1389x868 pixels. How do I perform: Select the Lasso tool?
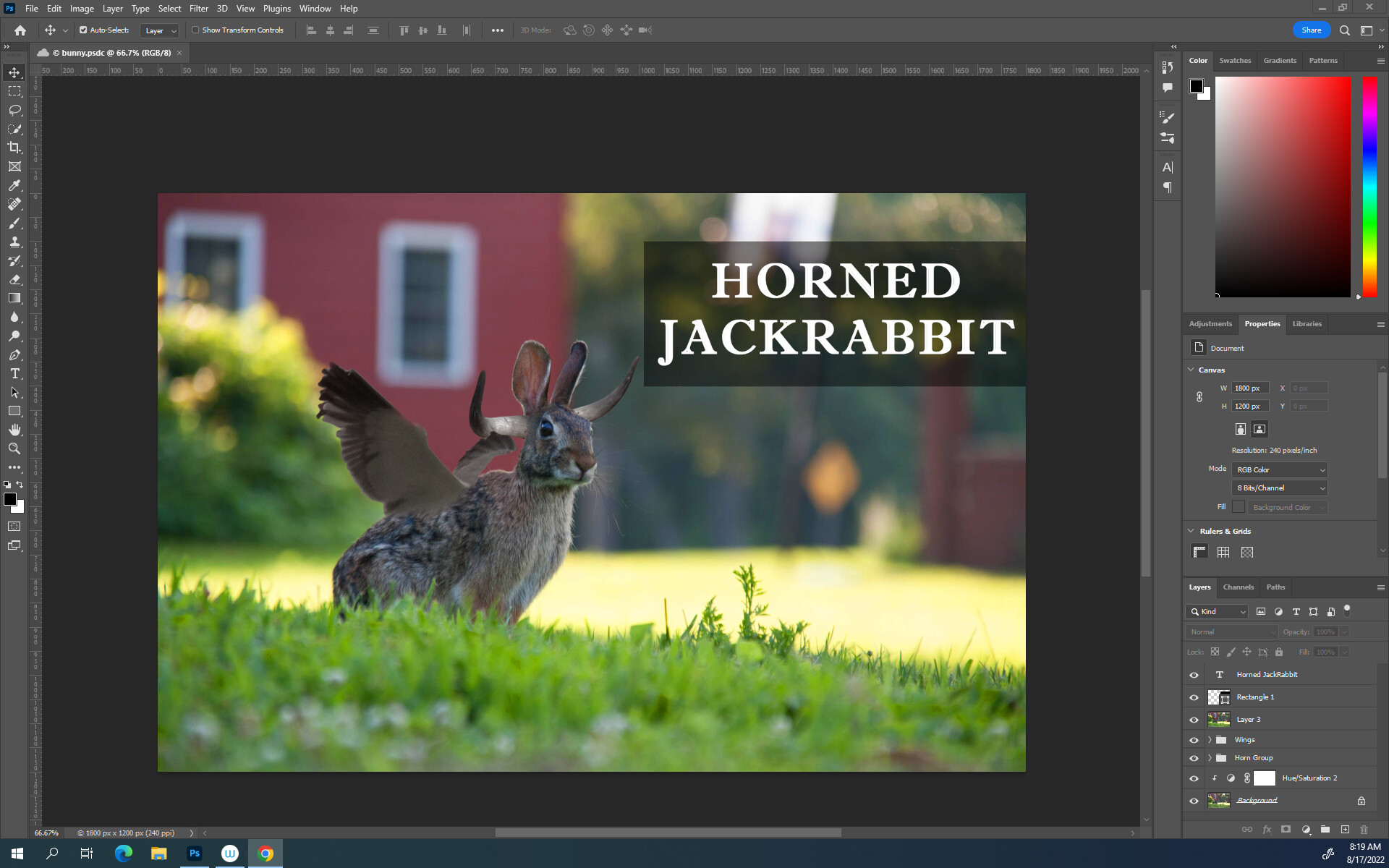coord(14,110)
